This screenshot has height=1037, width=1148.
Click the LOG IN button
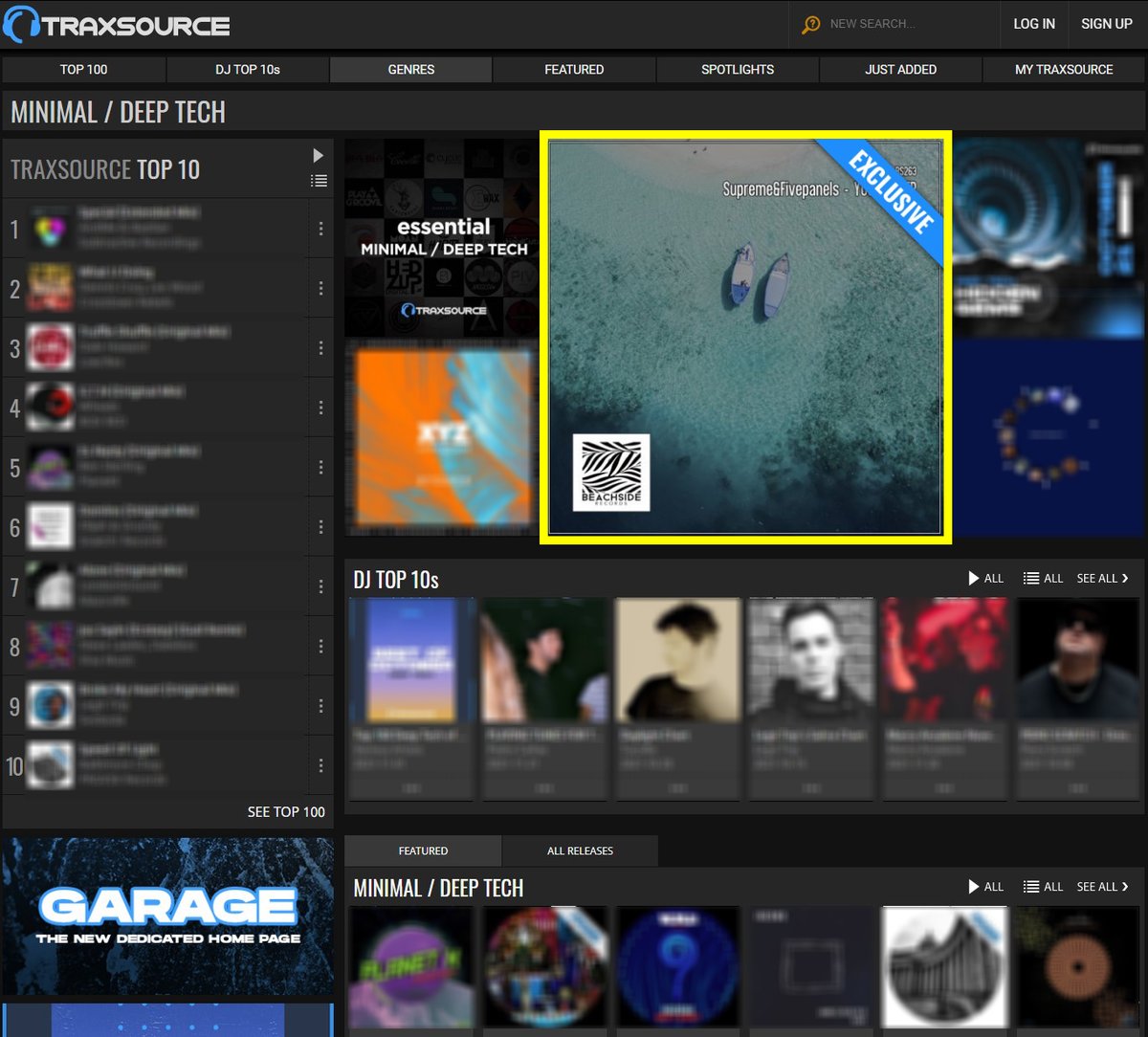click(x=1034, y=24)
